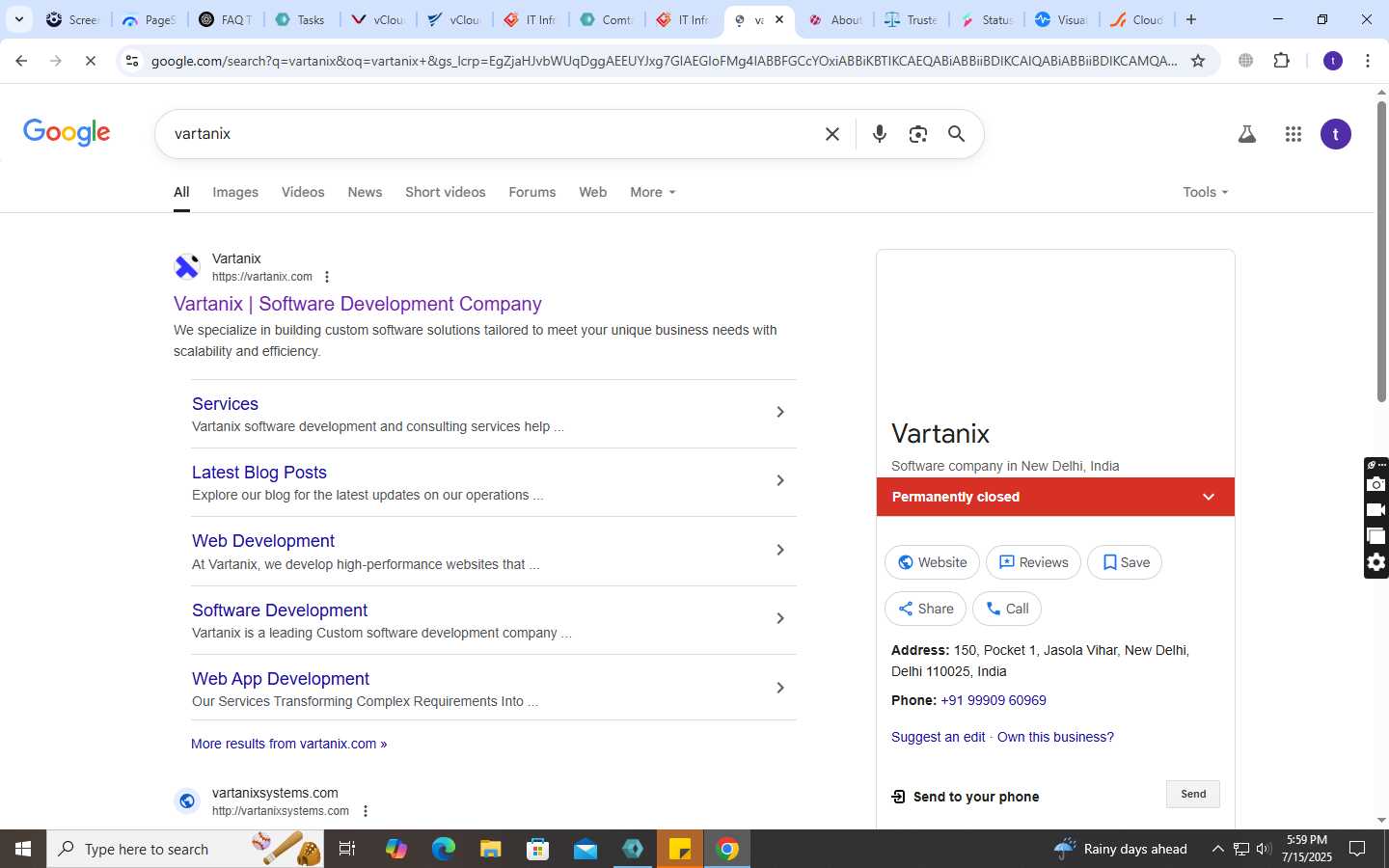Open the Windows notification center
Viewport: 1389px width, 868px height.
pos(1357,849)
